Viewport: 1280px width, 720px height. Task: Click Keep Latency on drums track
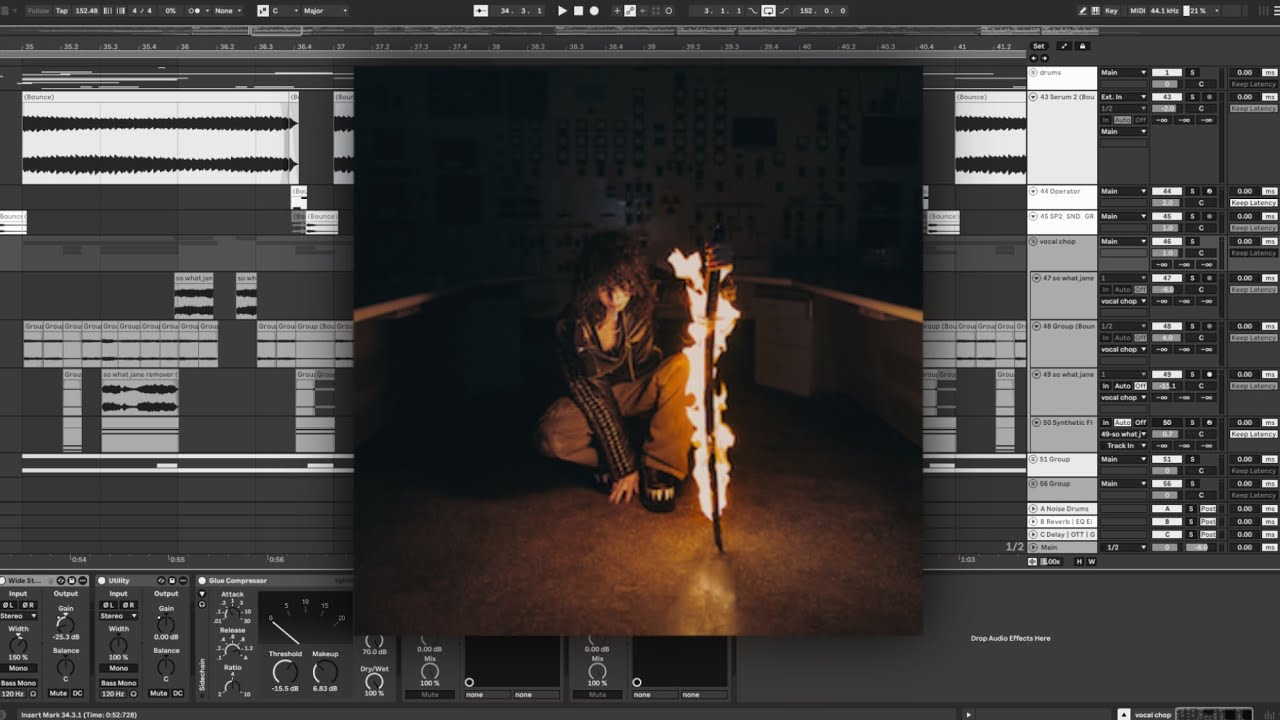coord(1253,84)
